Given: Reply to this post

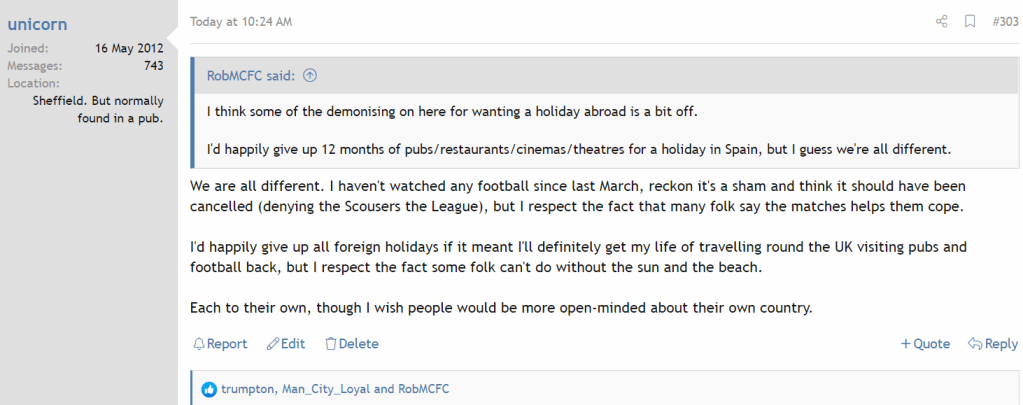Looking at the screenshot, I should coord(992,344).
